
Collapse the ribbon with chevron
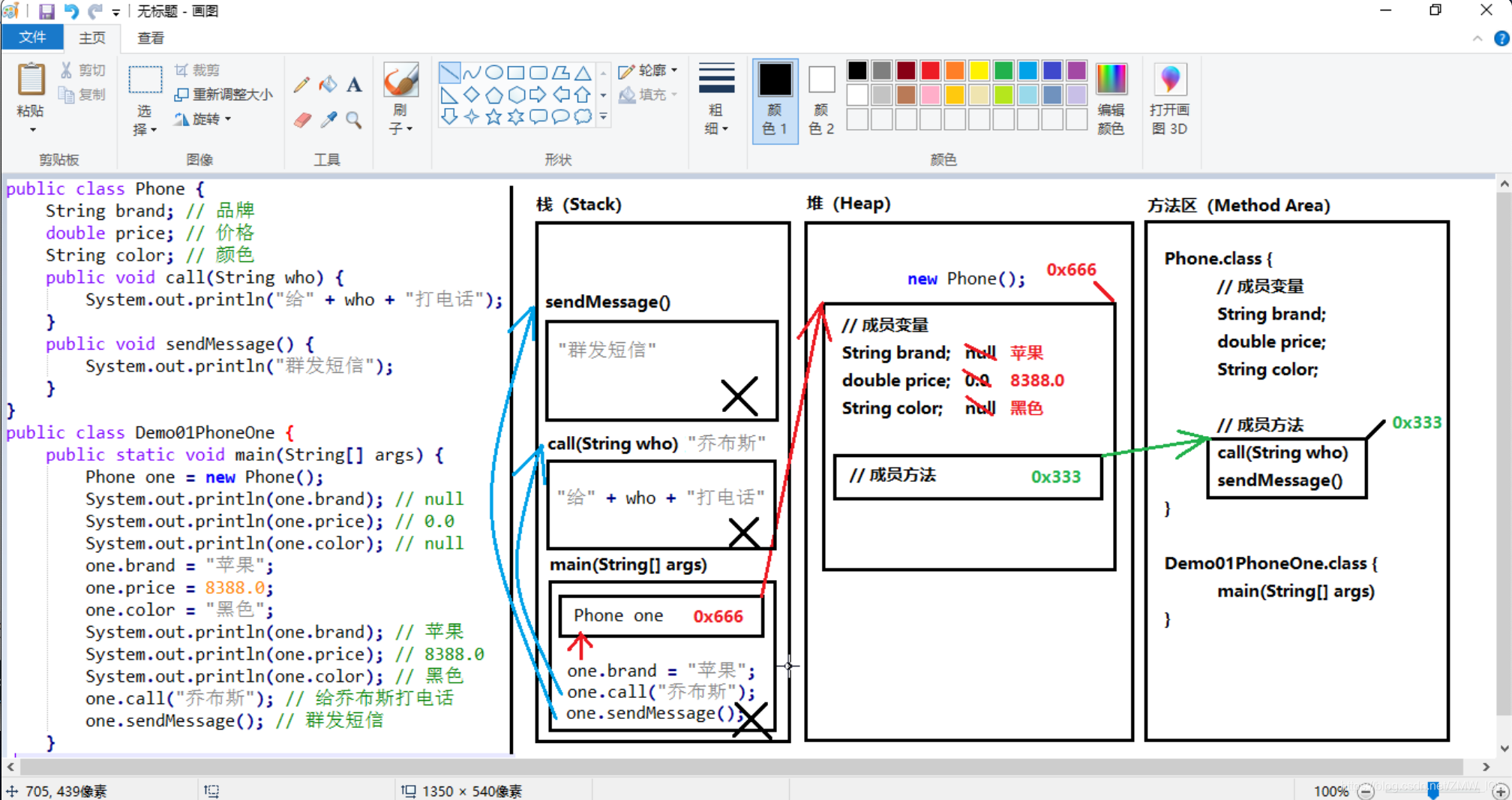pos(1477,38)
